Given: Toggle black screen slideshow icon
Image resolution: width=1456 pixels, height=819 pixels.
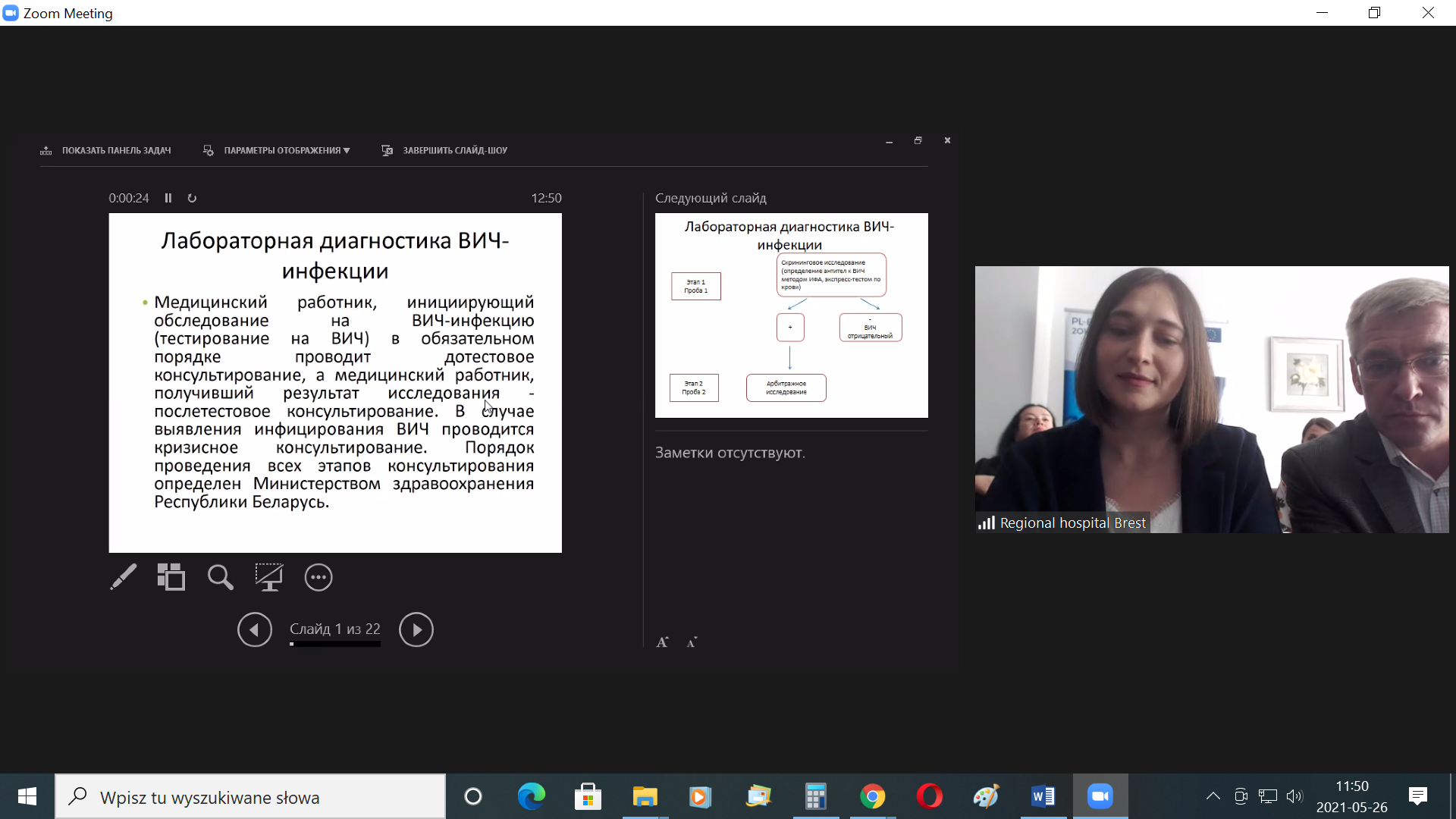Looking at the screenshot, I should tap(269, 577).
